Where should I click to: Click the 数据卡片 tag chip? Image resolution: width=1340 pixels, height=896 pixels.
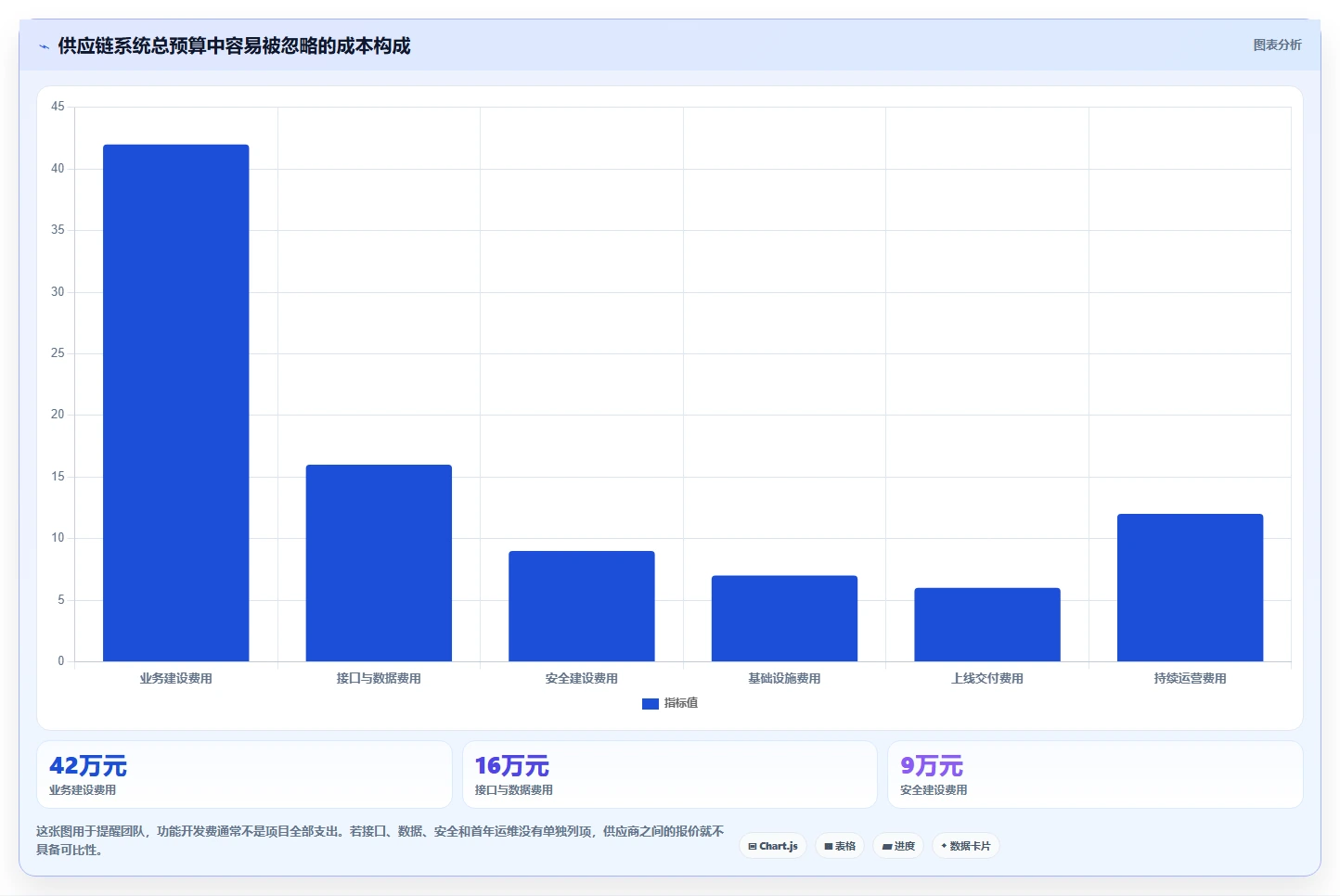point(965,846)
